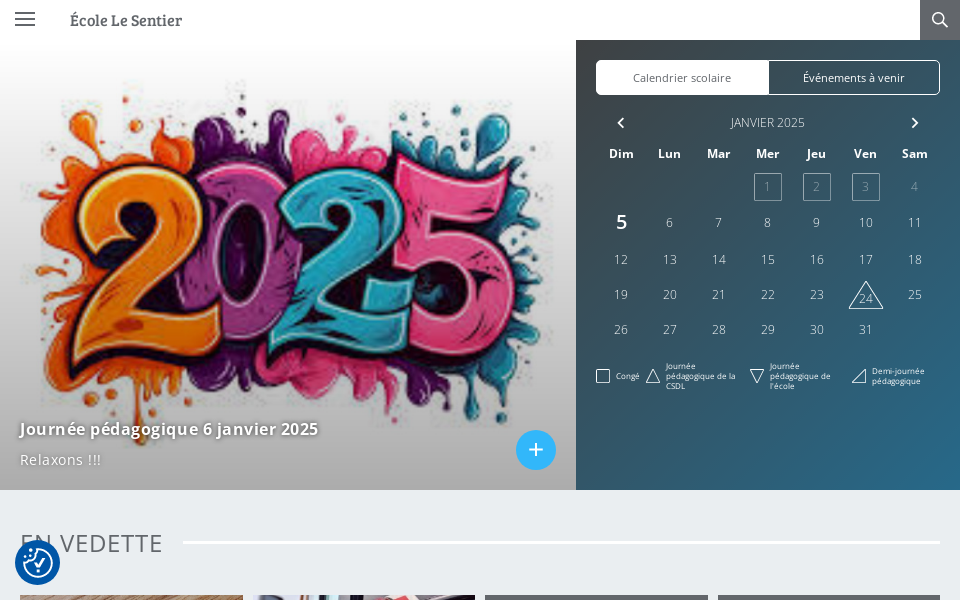The image size is (960, 600).
Task: Switch to Événements à venir tab
Action: pos(853,78)
